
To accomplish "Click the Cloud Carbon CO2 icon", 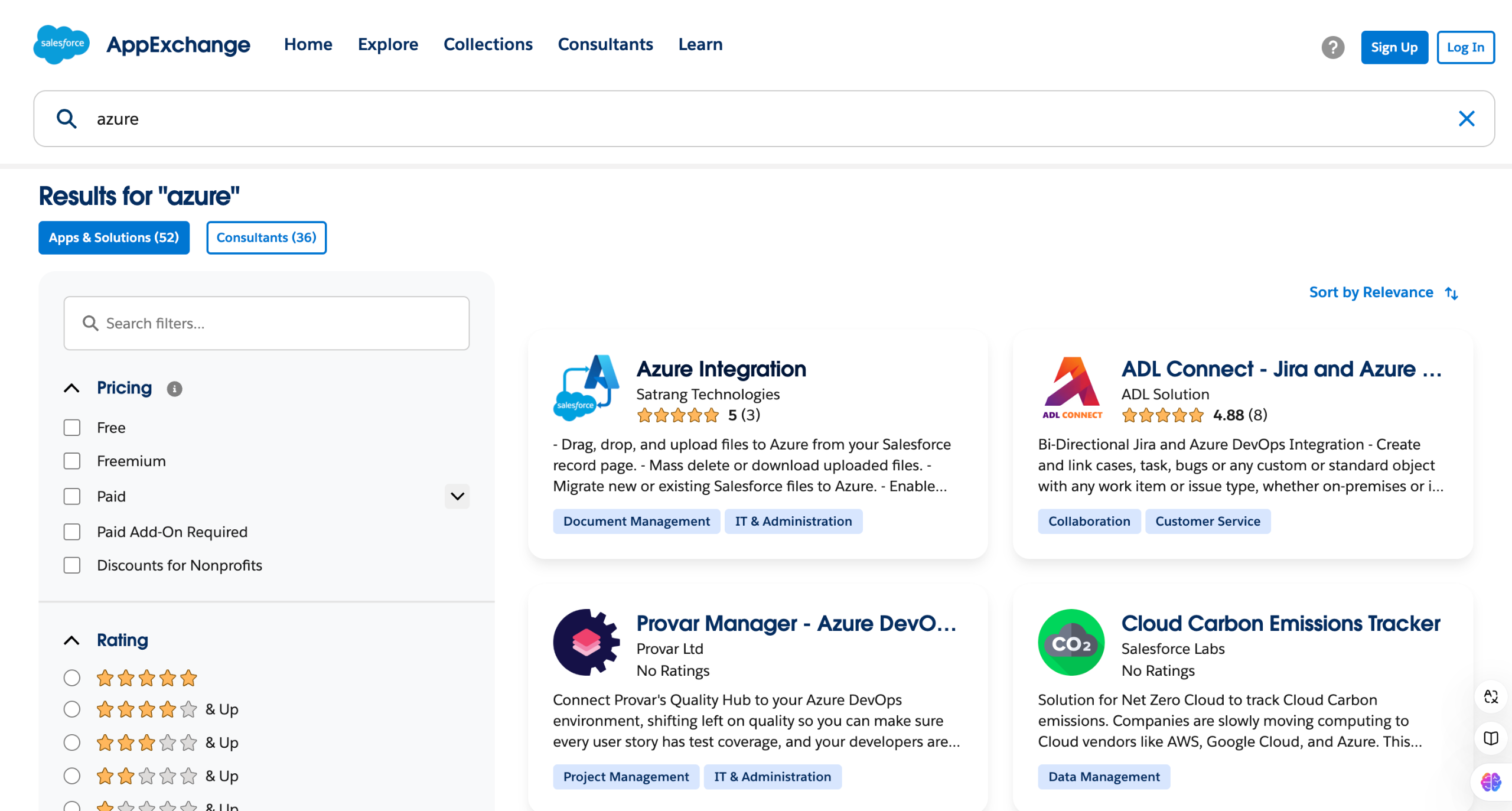I will point(1071,642).
